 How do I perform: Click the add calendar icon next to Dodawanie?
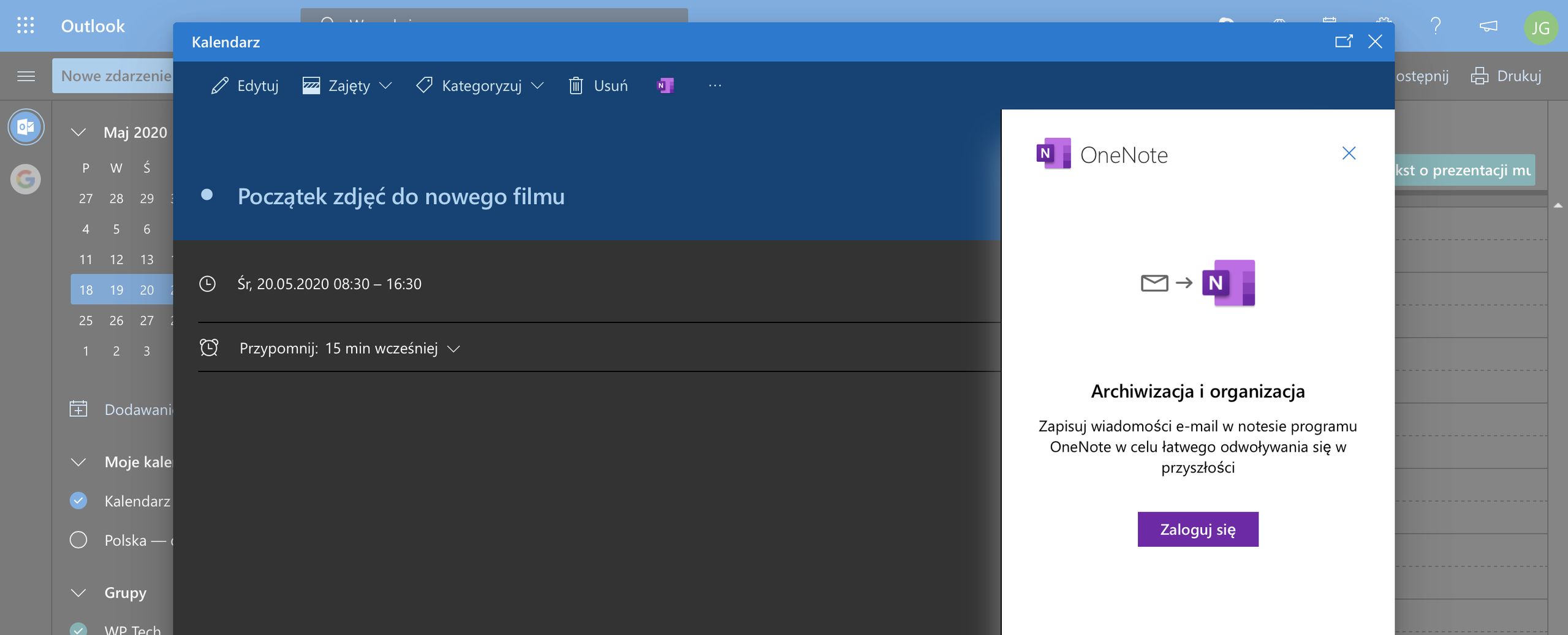(78, 409)
